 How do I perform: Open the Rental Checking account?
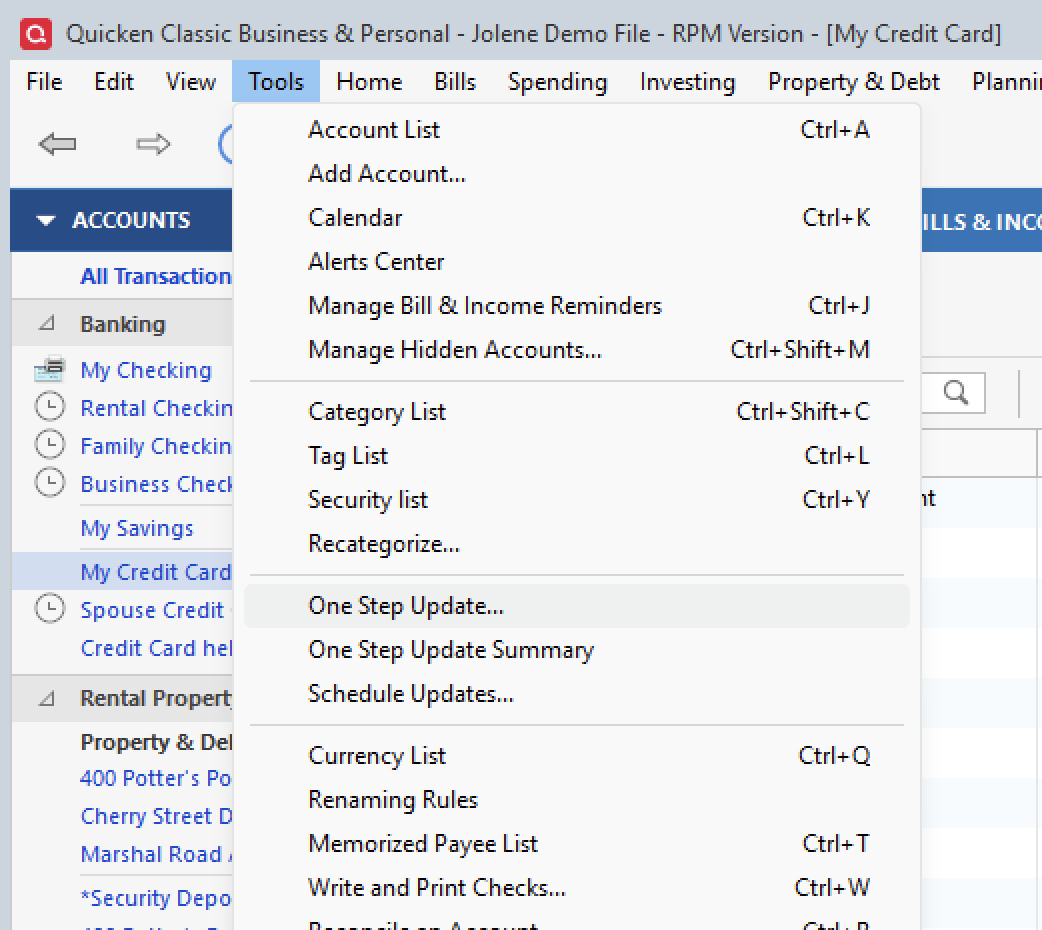[156, 407]
